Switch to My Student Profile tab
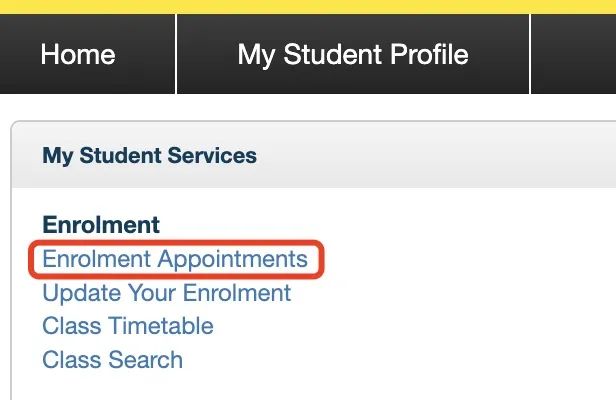Screen dimensions: 616x400 point(352,54)
